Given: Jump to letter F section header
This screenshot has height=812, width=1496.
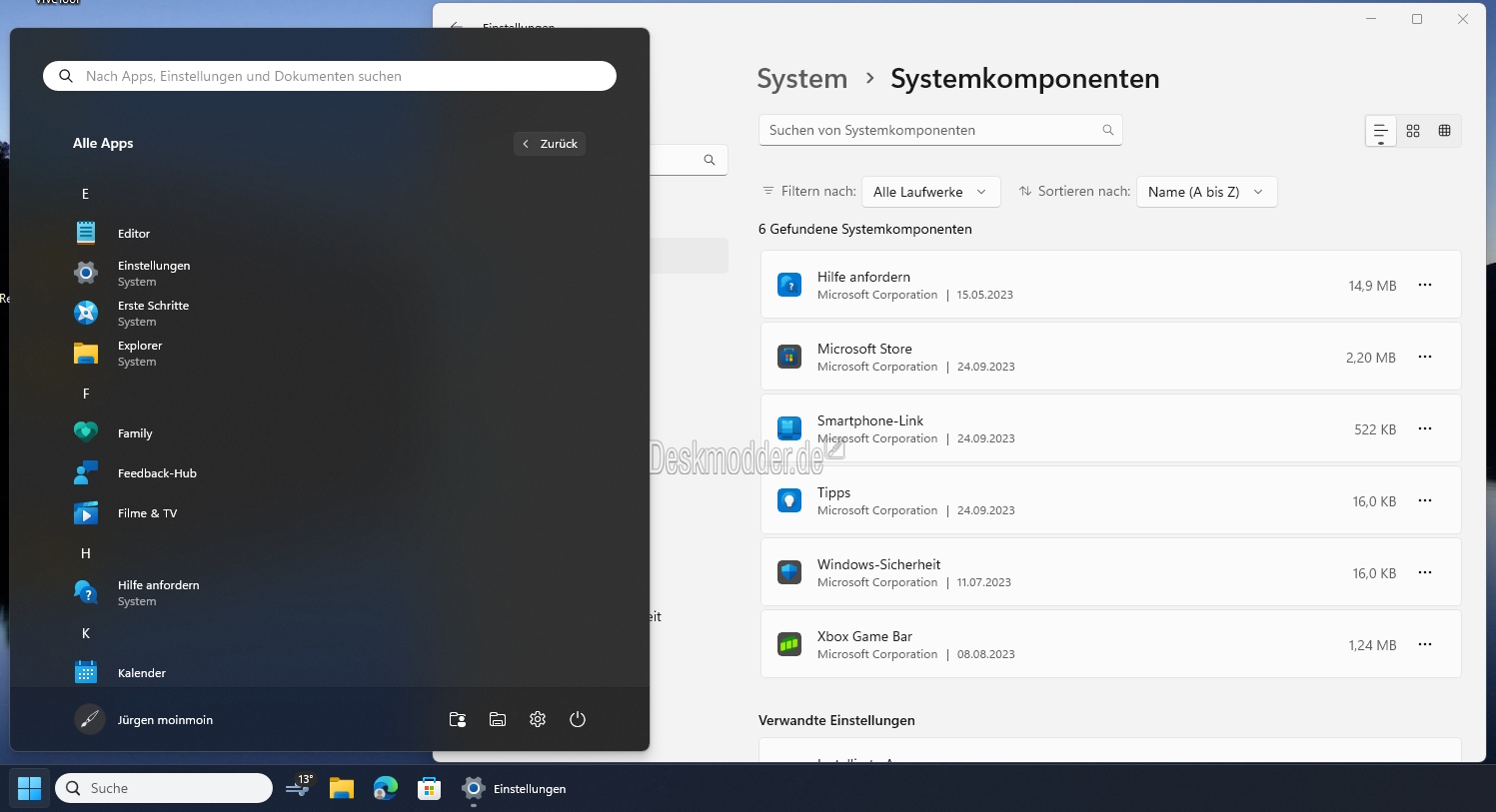Looking at the screenshot, I should [86, 394].
